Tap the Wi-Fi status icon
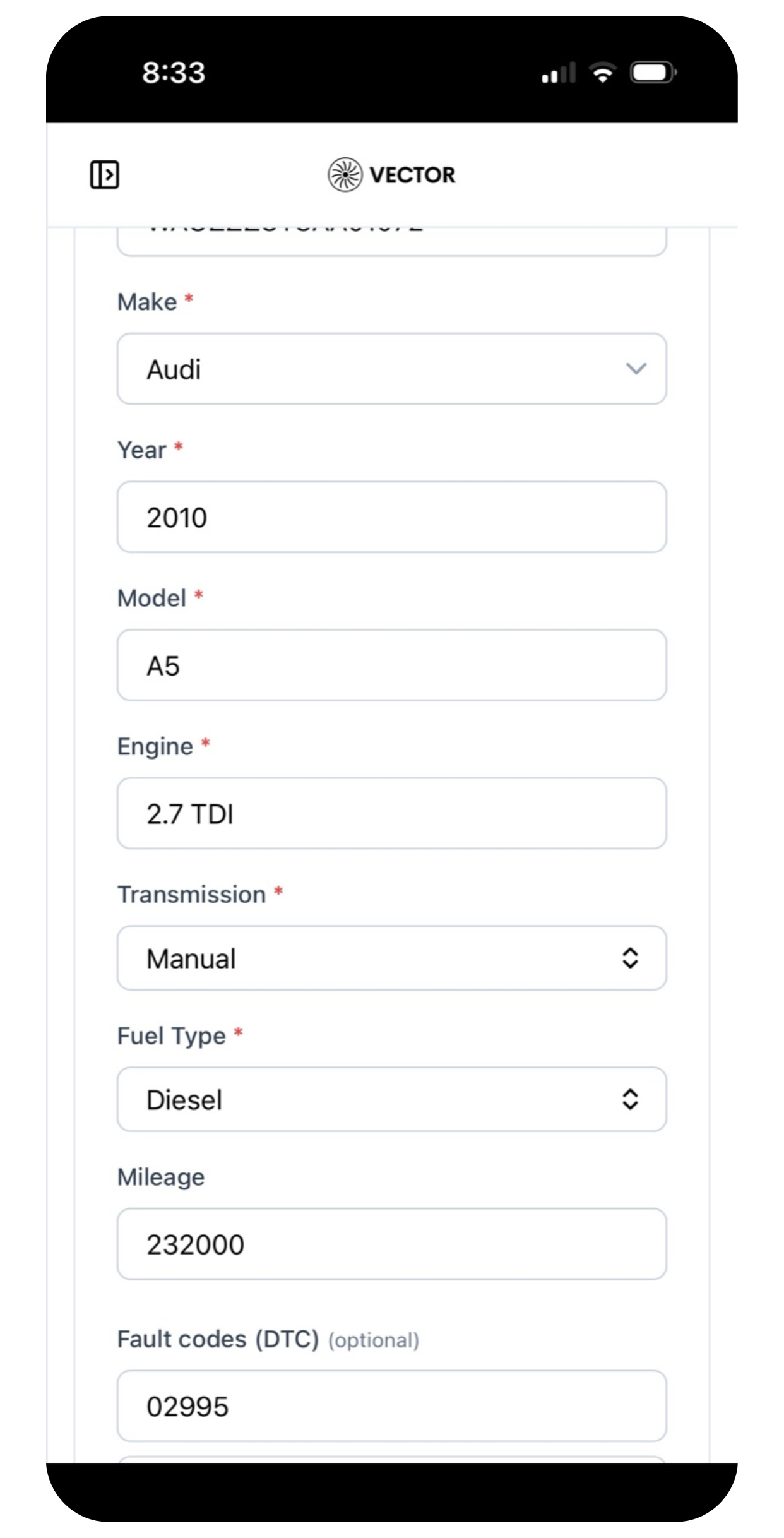784x1538 pixels. click(602, 73)
